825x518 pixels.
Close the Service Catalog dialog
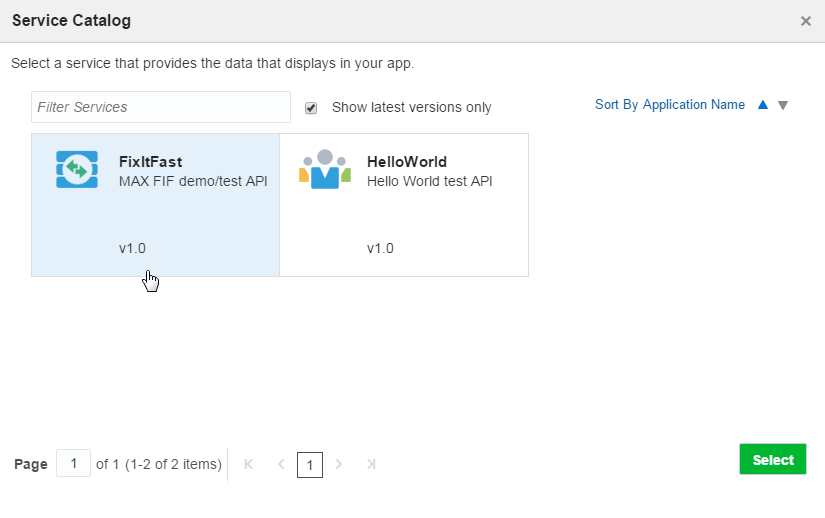click(x=806, y=21)
